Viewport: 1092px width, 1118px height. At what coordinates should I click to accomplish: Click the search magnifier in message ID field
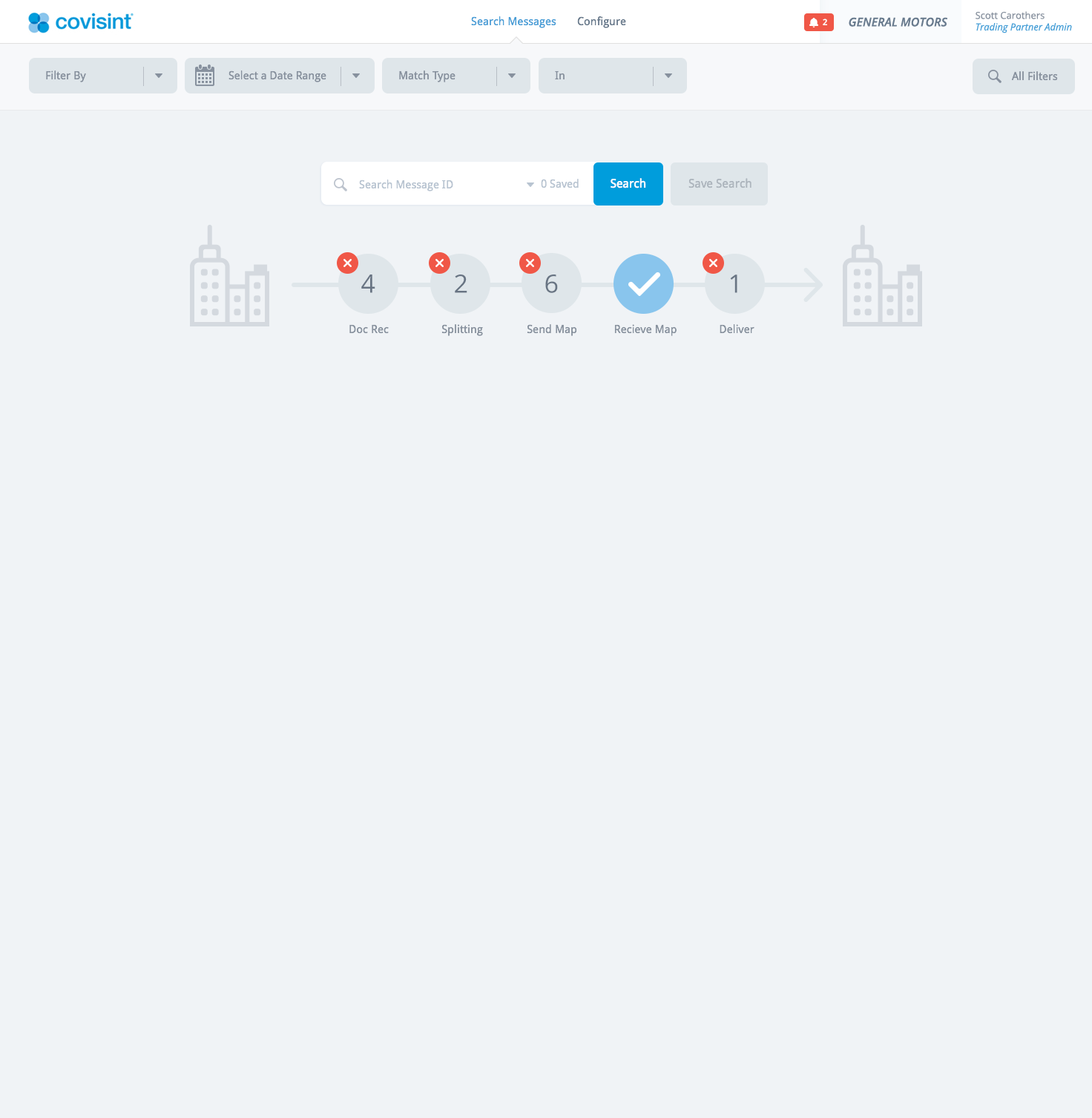(341, 184)
